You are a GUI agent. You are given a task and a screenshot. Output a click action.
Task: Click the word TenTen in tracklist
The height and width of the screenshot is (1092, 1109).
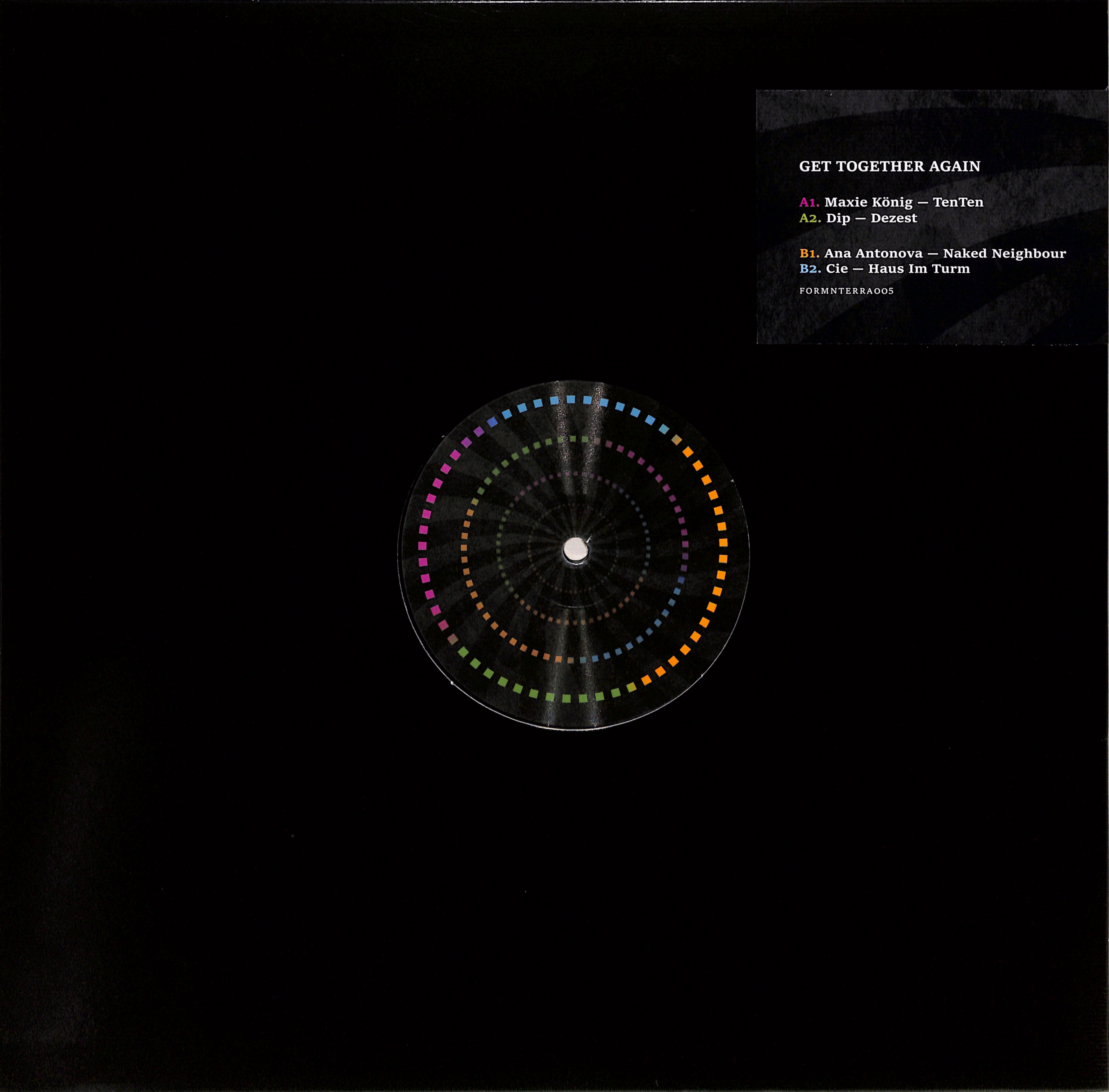[x=958, y=203]
